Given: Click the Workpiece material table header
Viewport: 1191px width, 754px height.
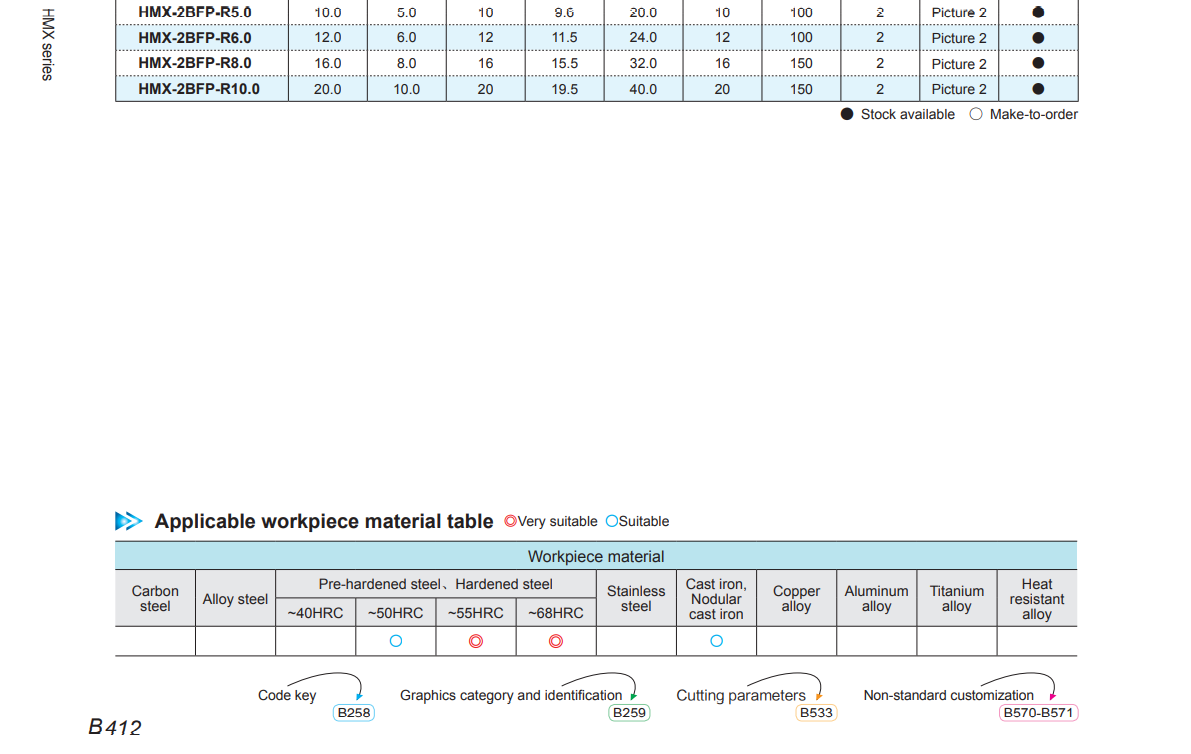Looking at the screenshot, I should point(596,556).
